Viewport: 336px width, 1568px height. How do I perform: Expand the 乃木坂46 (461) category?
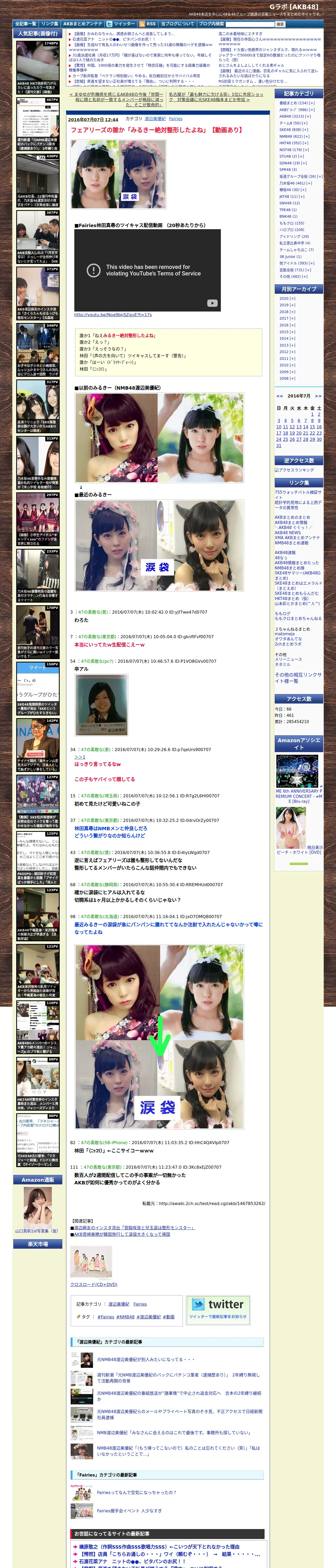pyautogui.click(x=309, y=183)
